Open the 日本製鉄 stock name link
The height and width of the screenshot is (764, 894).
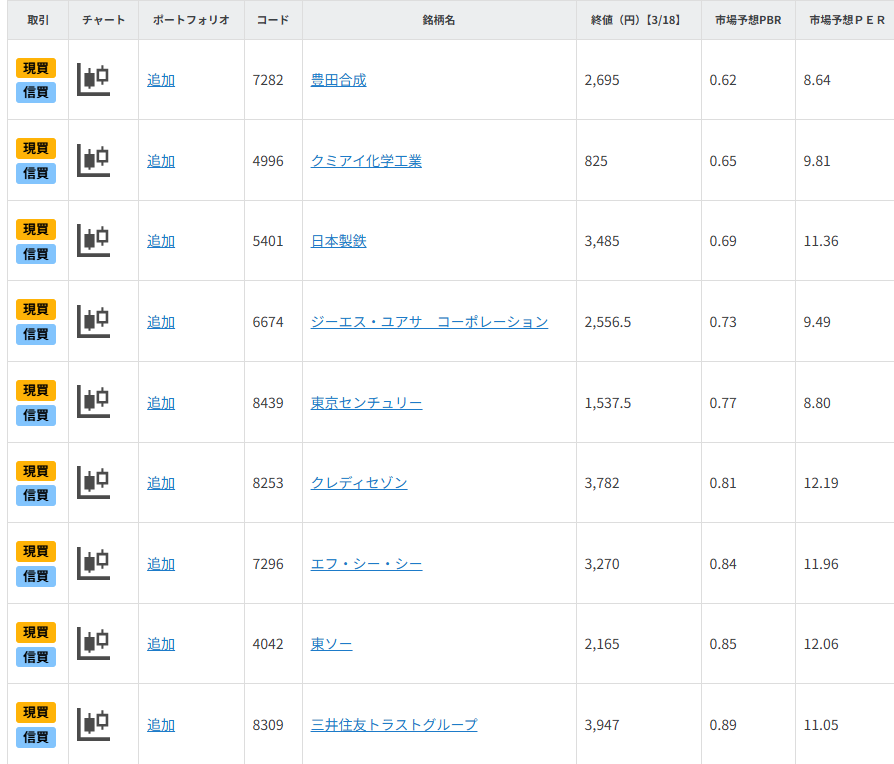click(x=339, y=241)
